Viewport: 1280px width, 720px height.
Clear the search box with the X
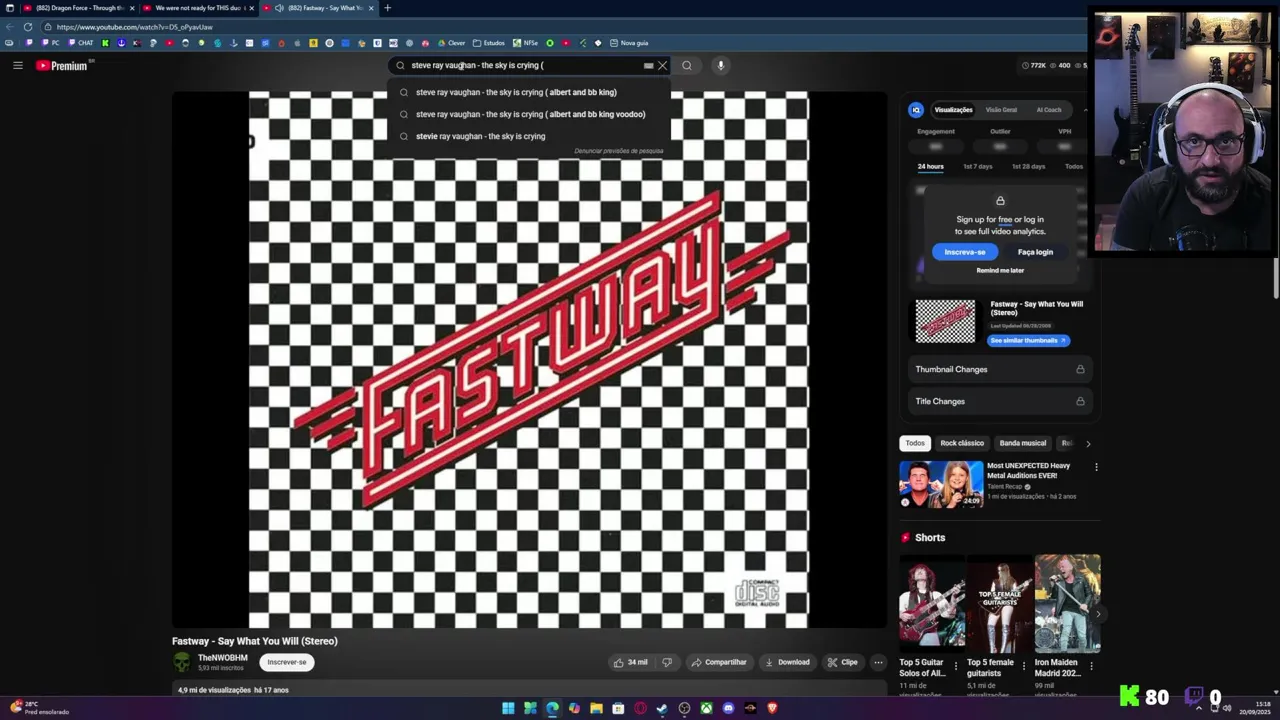(x=662, y=65)
